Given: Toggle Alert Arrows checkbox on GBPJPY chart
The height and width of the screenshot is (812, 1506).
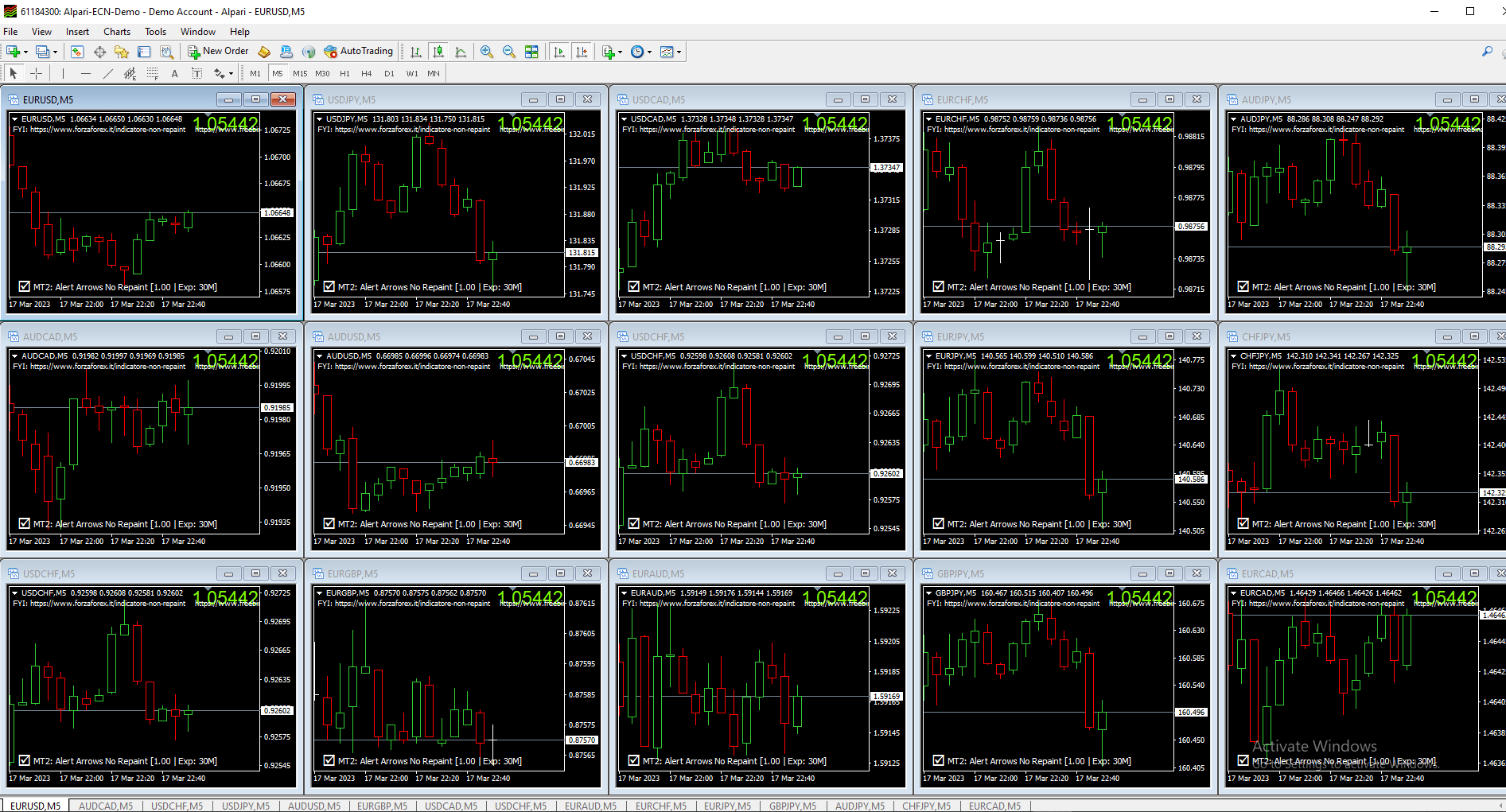Looking at the screenshot, I should [x=938, y=761].
